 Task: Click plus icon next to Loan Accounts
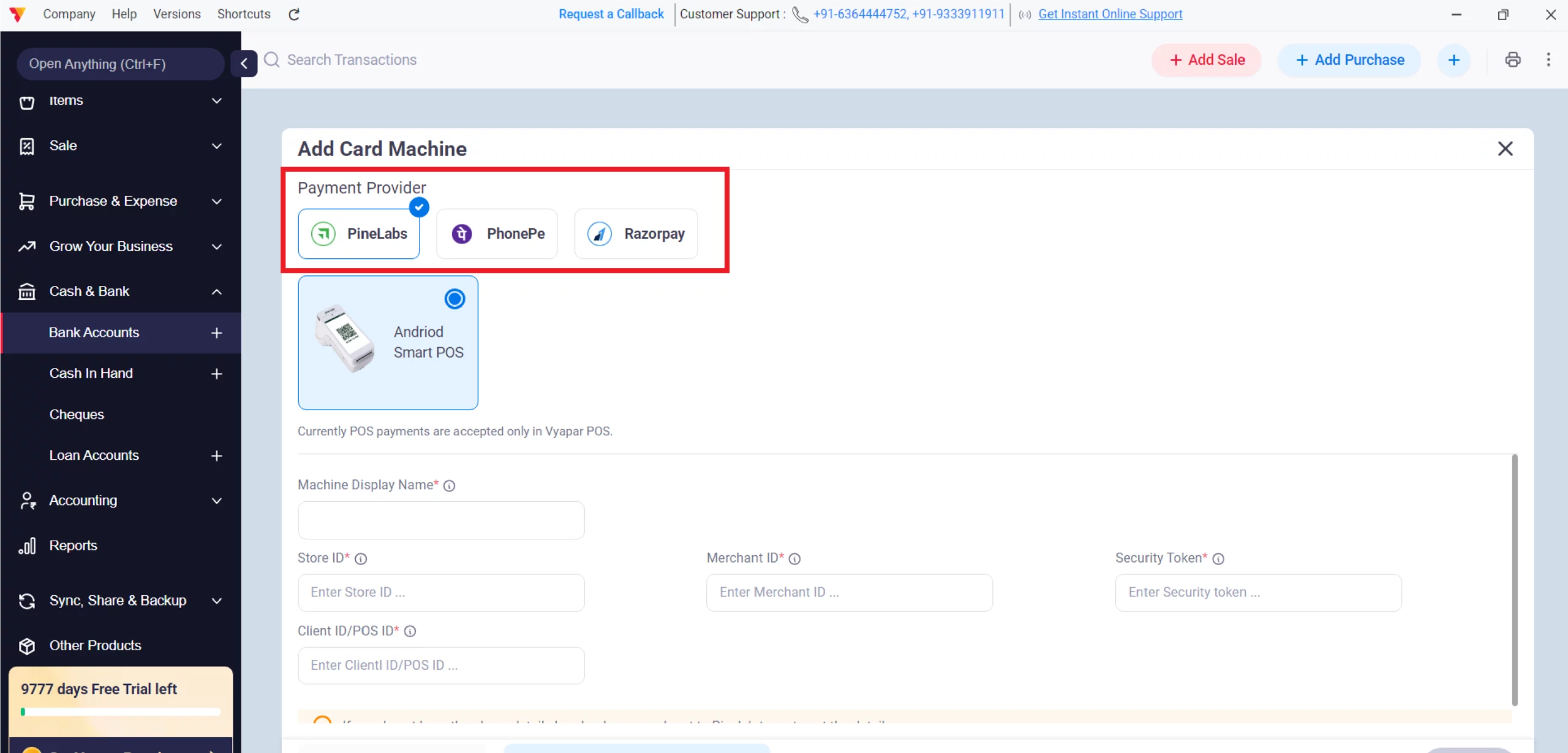(x=216, y=455)
